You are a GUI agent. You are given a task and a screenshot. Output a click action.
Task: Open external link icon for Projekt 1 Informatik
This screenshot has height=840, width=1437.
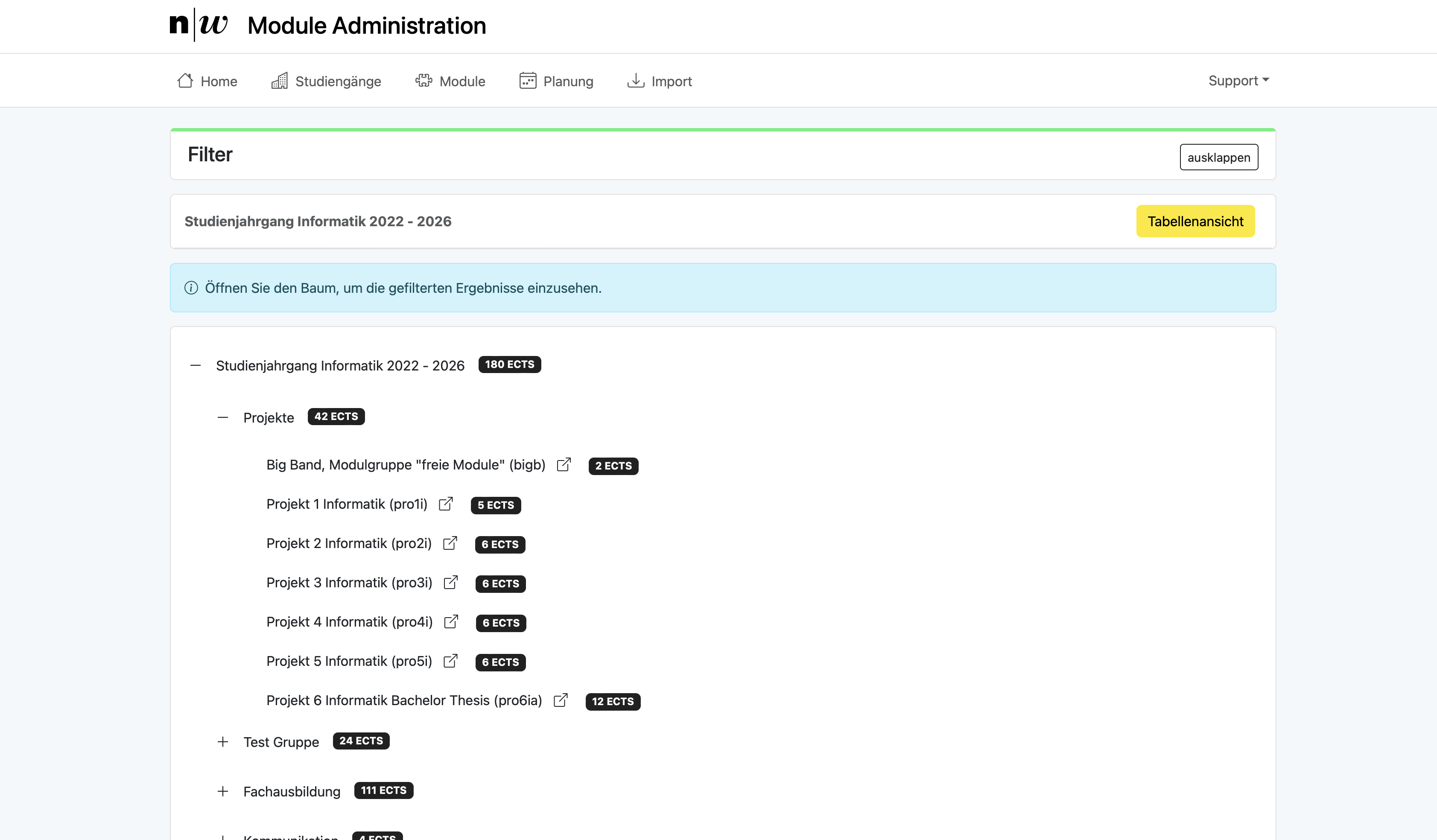[446, 504]
